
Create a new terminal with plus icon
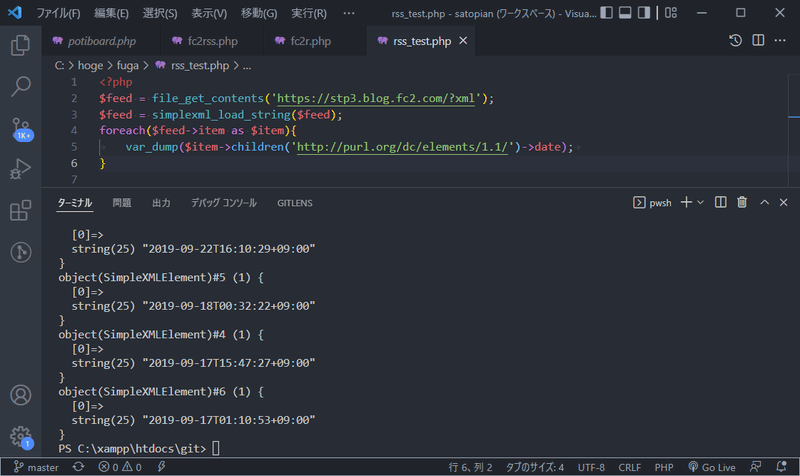click(x=686, y=203)
